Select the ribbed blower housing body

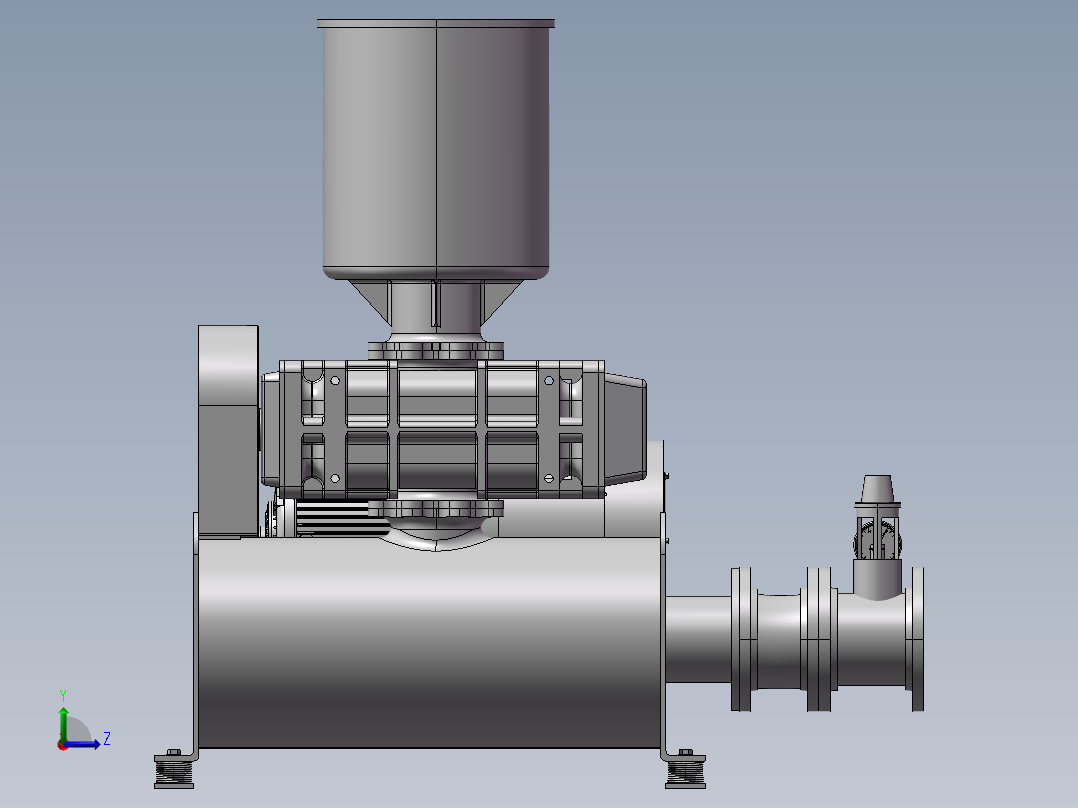[x=441, y=430]
